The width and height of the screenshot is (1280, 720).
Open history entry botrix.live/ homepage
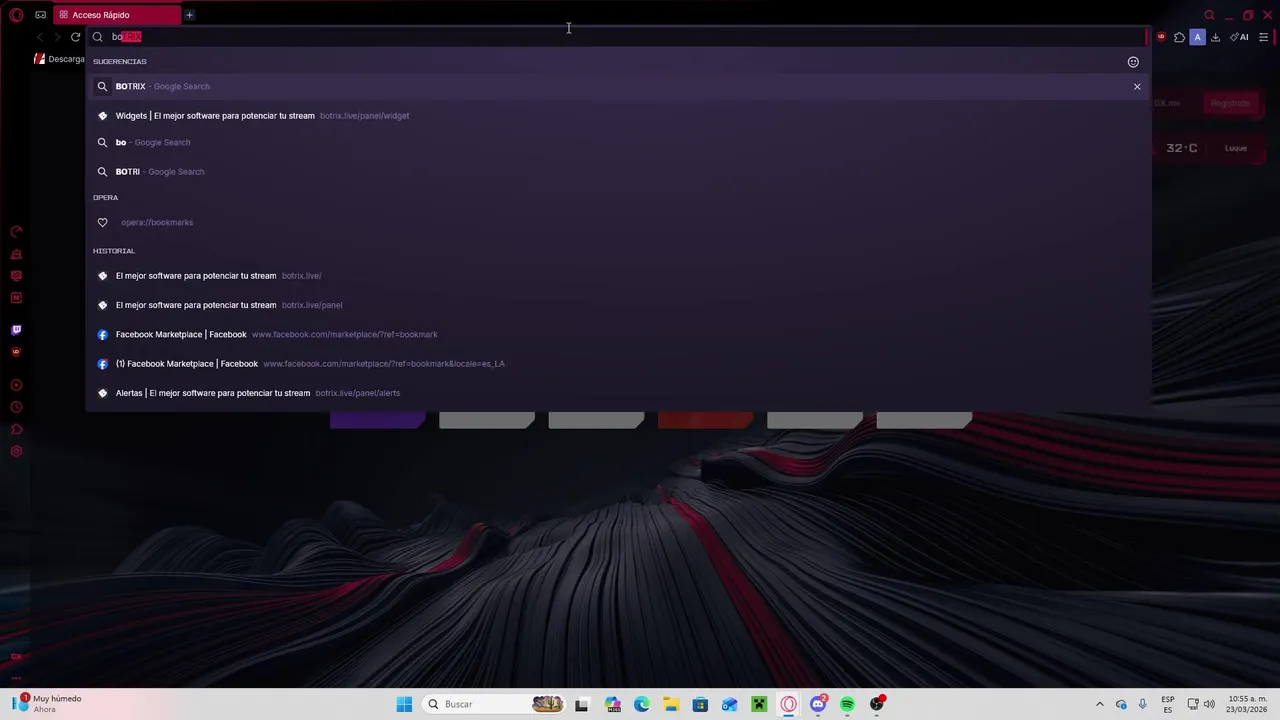(618, 276)
